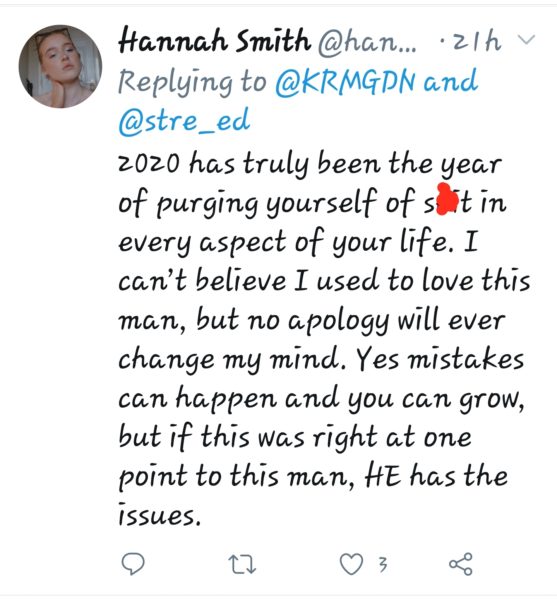Visit the @stre_ed mention

(x=184, y=121)
